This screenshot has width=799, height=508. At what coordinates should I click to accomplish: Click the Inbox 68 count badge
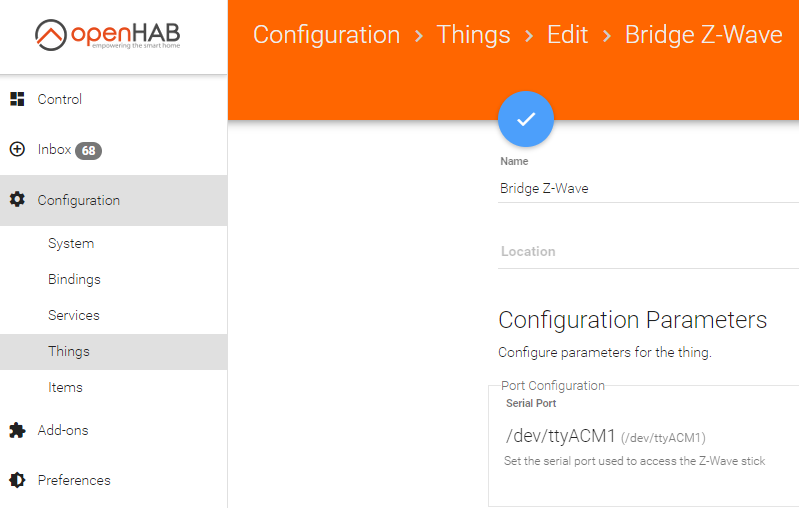point(89,151)
